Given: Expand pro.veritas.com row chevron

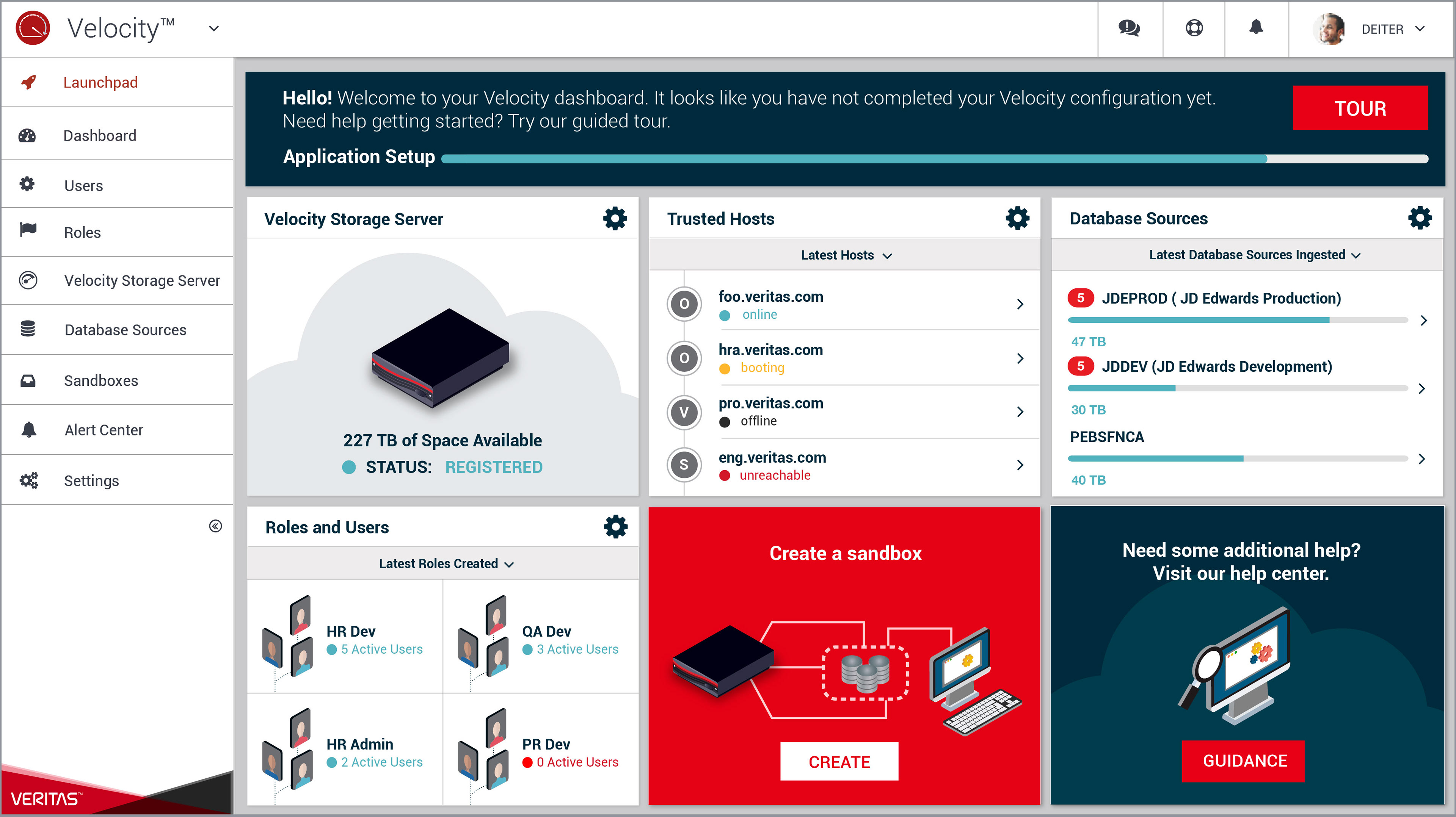Looking at the screenshot, I should [1020, 412].
